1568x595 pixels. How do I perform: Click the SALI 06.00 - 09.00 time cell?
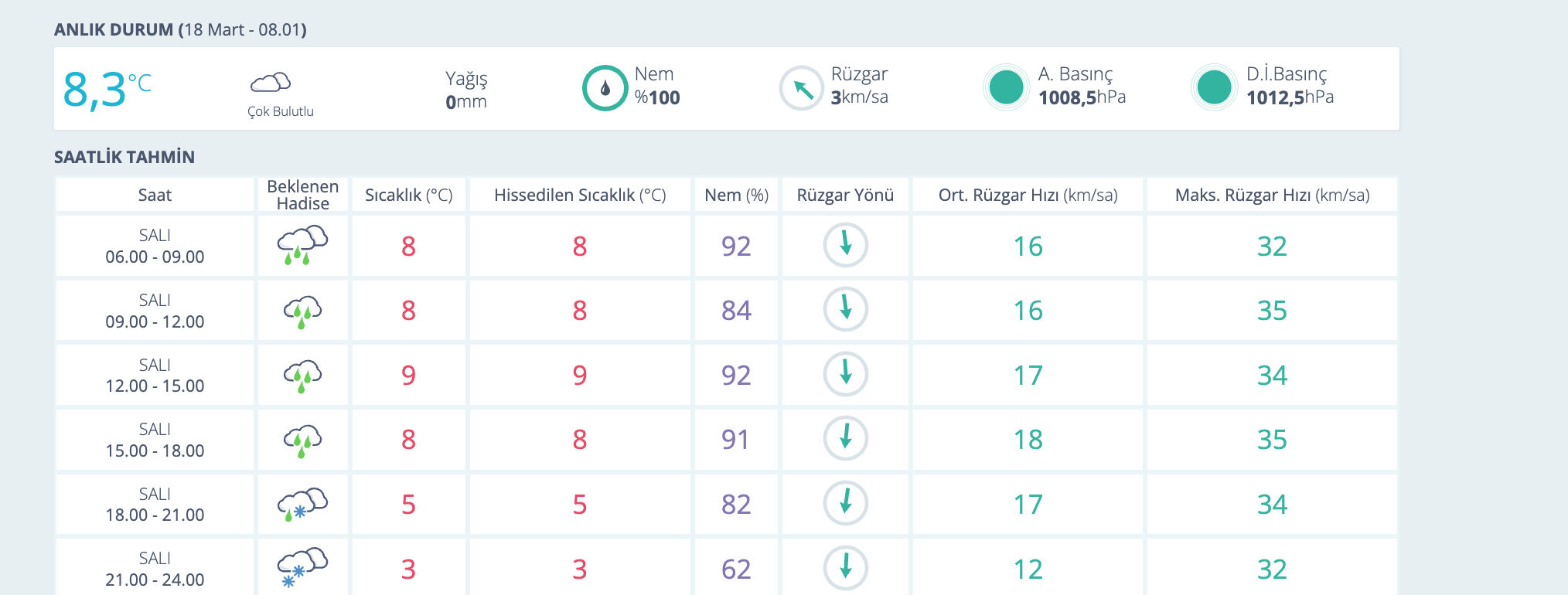click(x=155, y=246)
